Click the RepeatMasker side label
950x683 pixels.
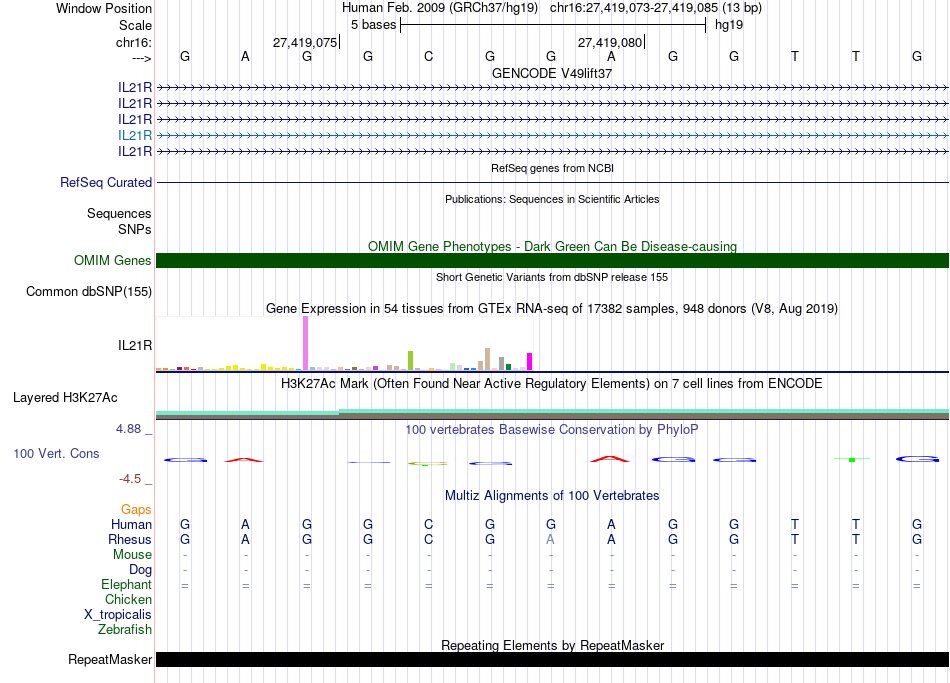(x=110, y=659)
